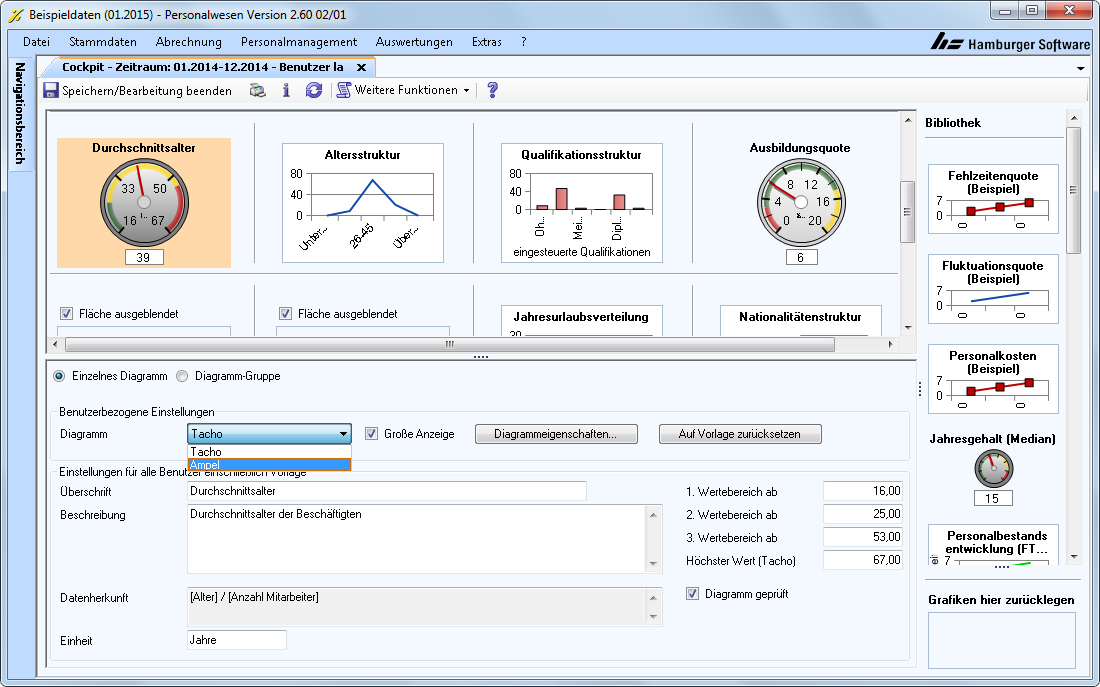Click Grafiken hier zurücklegen drop box

tap(1002, 640)
